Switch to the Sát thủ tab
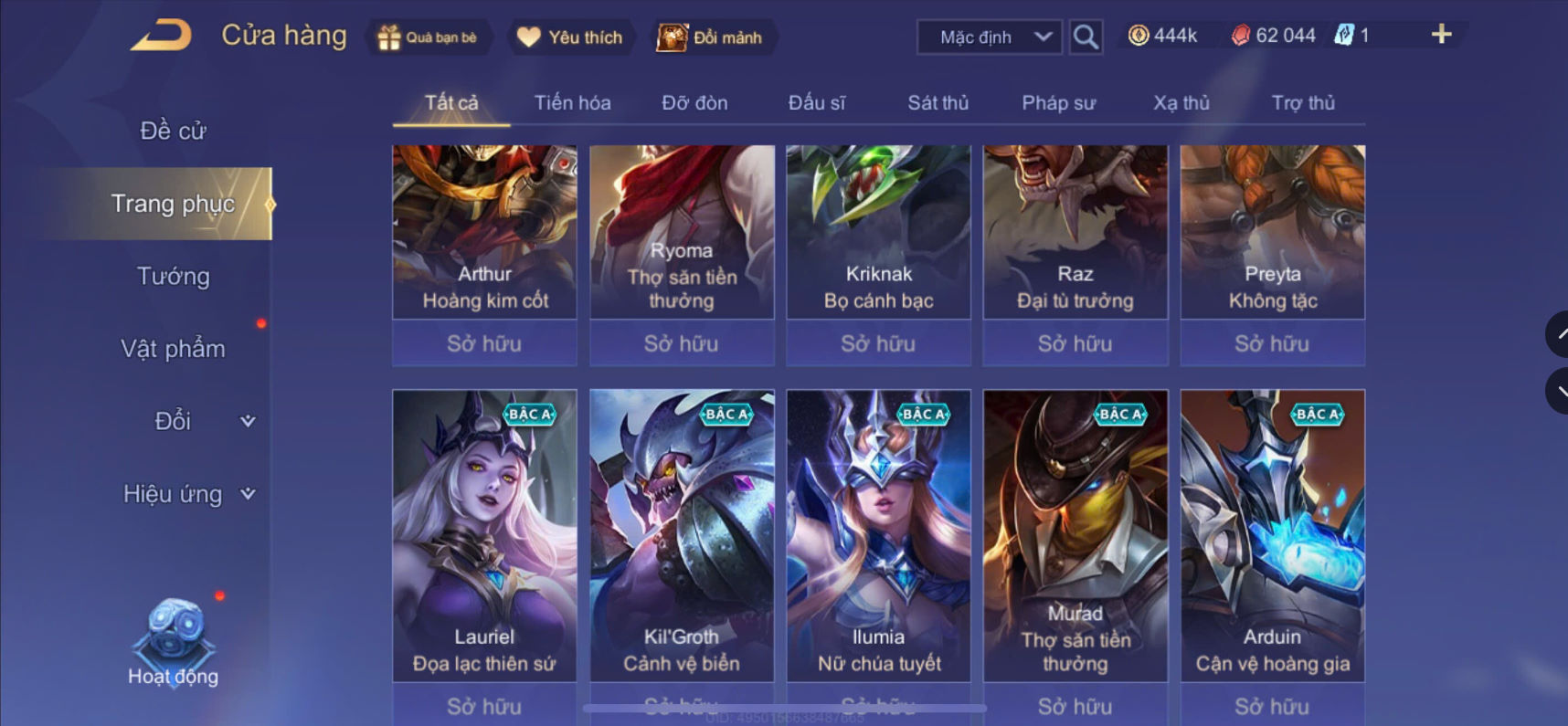This screenshot has width=1568, height=726. pos(938,103)
